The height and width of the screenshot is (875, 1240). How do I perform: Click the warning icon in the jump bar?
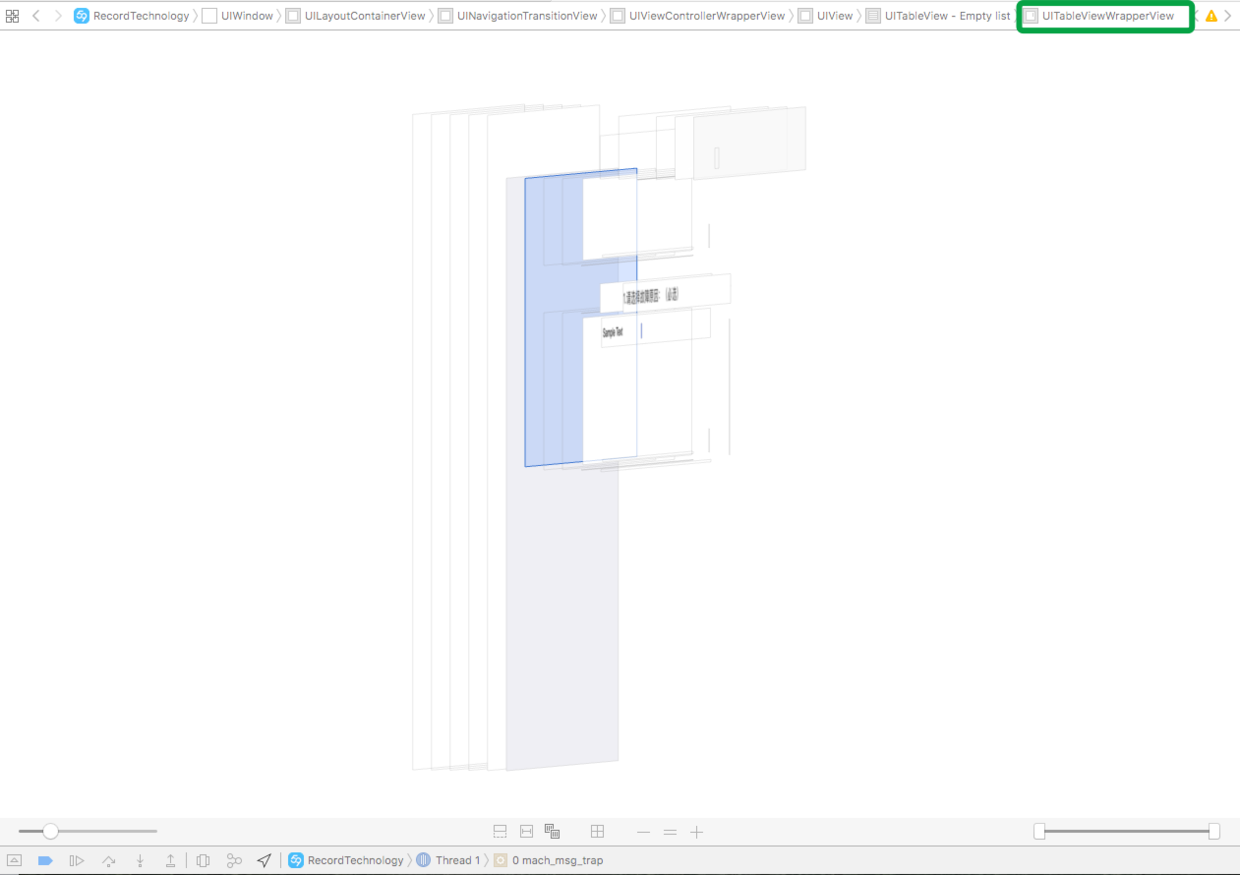pyautogui.click(x=1213, y=15)
